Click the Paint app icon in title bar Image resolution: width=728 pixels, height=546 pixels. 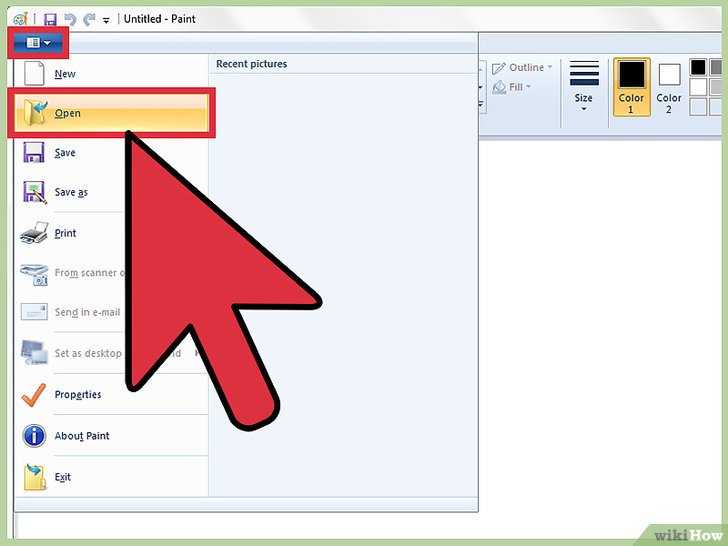(21, 20)
